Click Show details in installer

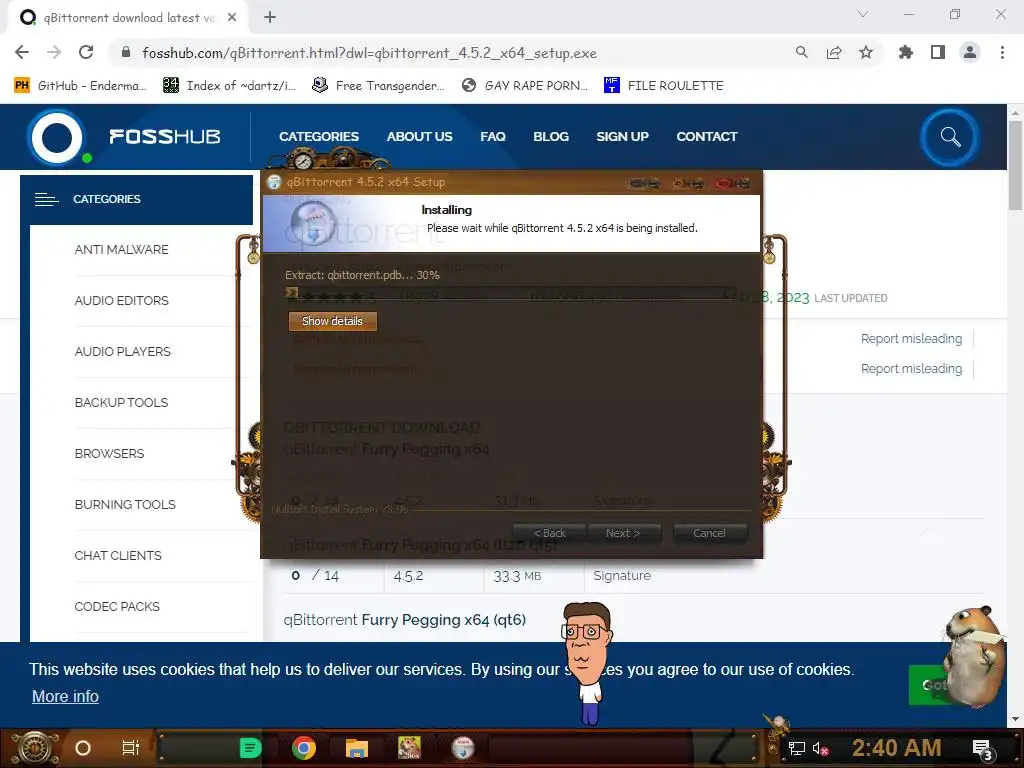coord(332,321)
